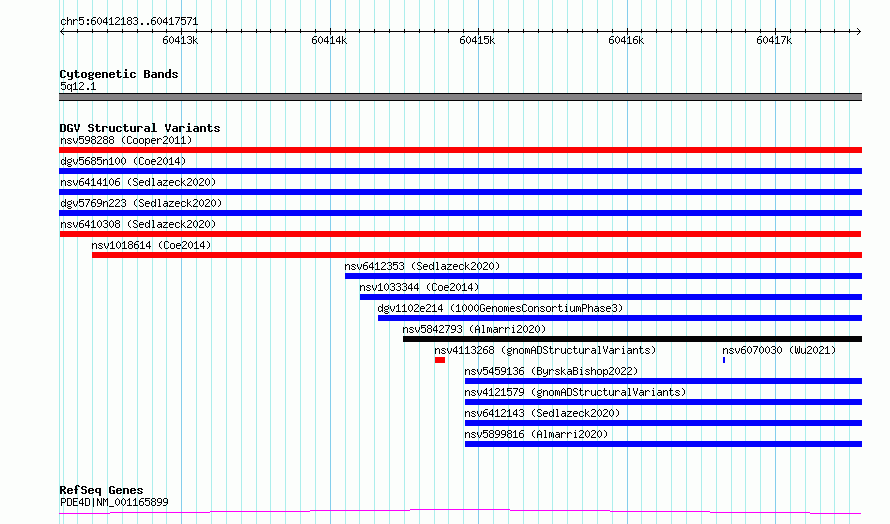This screenshot has width=890, height=524.
Task: Click the chr5:60412183..60417571 region label
Action: pyautogui.click(x=129, y=22)
